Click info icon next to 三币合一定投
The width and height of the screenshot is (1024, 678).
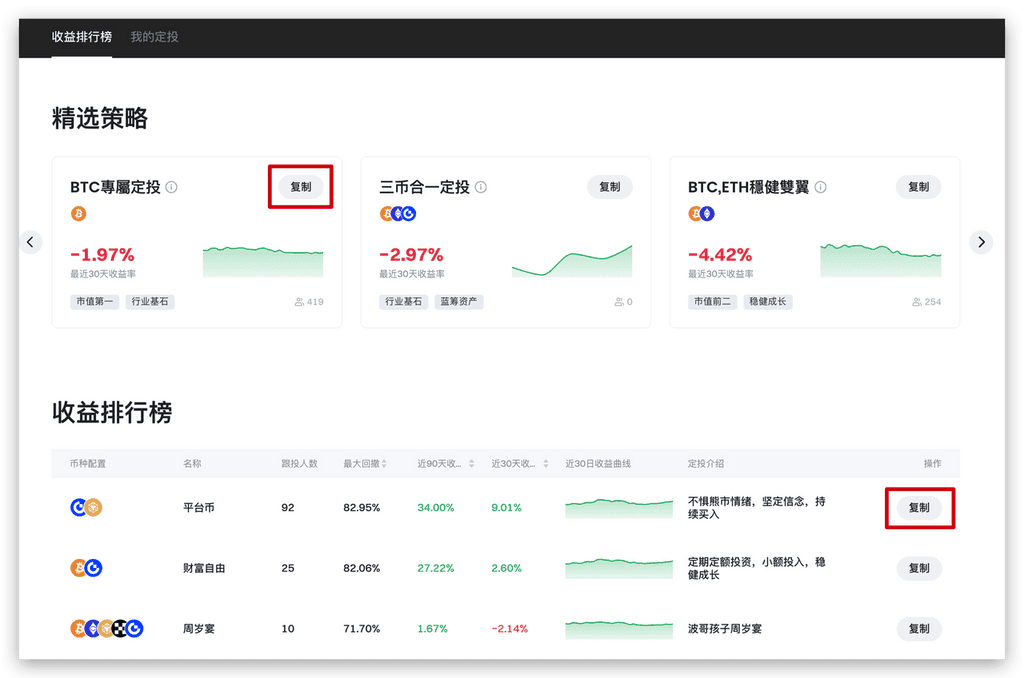(481, 187)
